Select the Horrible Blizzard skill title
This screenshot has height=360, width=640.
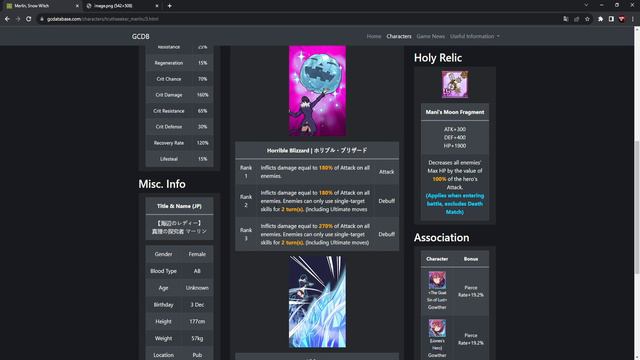pos(317,151)
